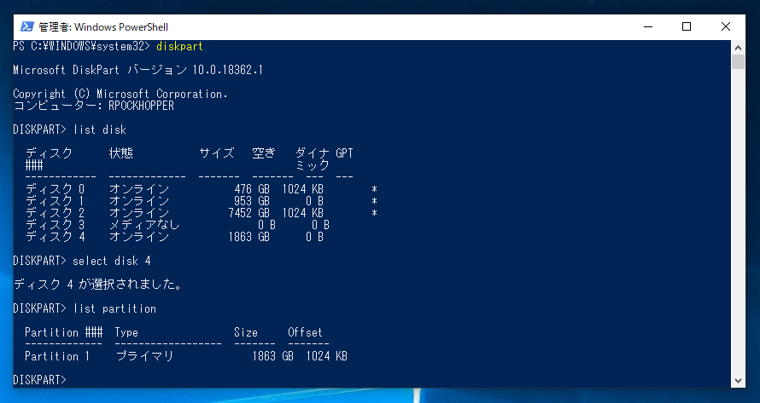Click the vertical scrollbar thumb

(738, 62)
